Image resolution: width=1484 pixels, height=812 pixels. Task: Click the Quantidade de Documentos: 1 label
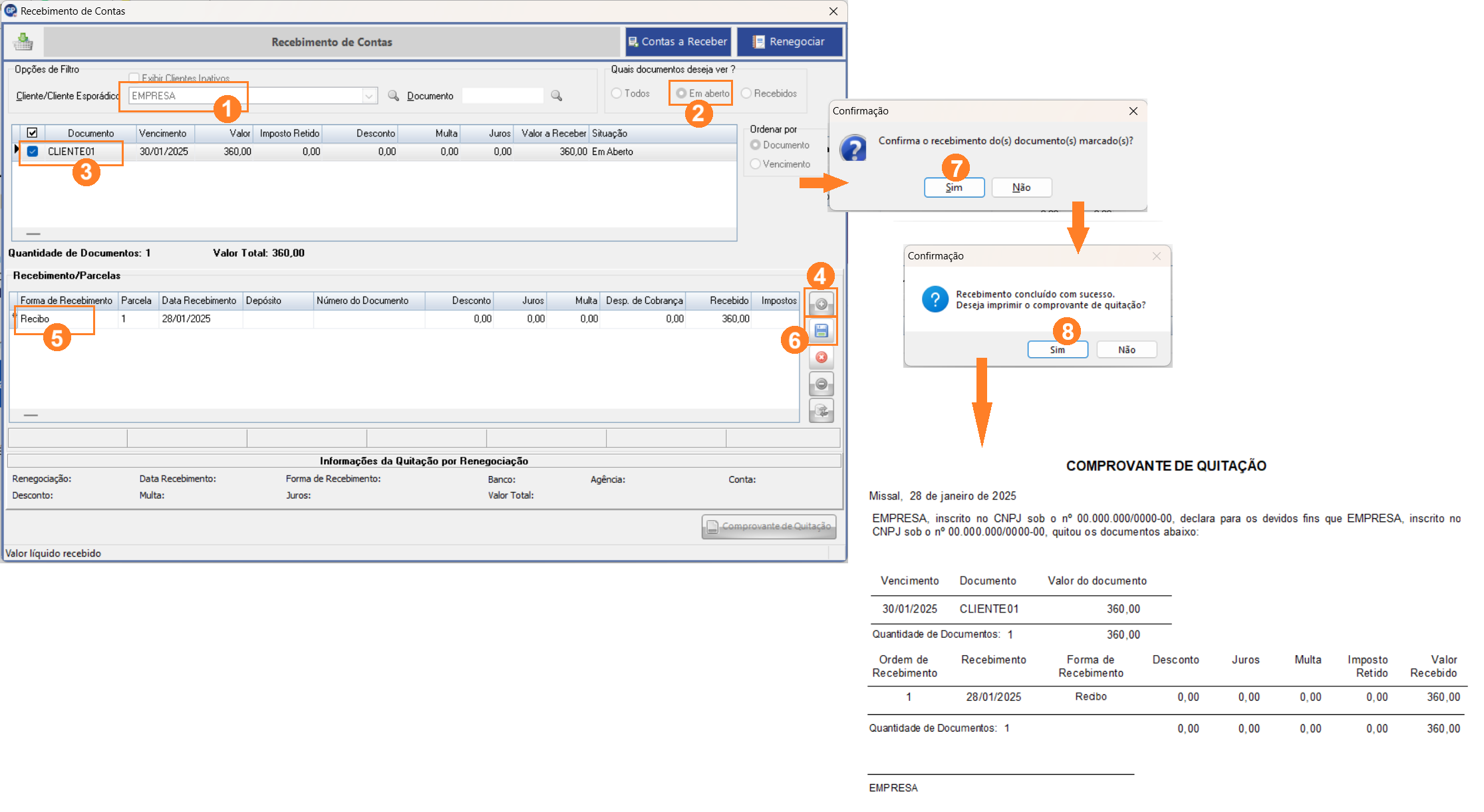[x=79, y=253]
